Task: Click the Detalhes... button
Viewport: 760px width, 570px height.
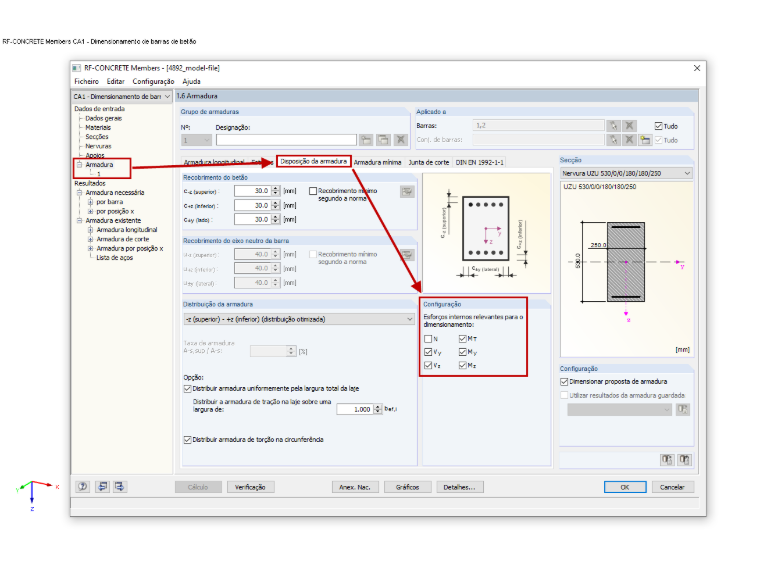Action: (459, 487)
